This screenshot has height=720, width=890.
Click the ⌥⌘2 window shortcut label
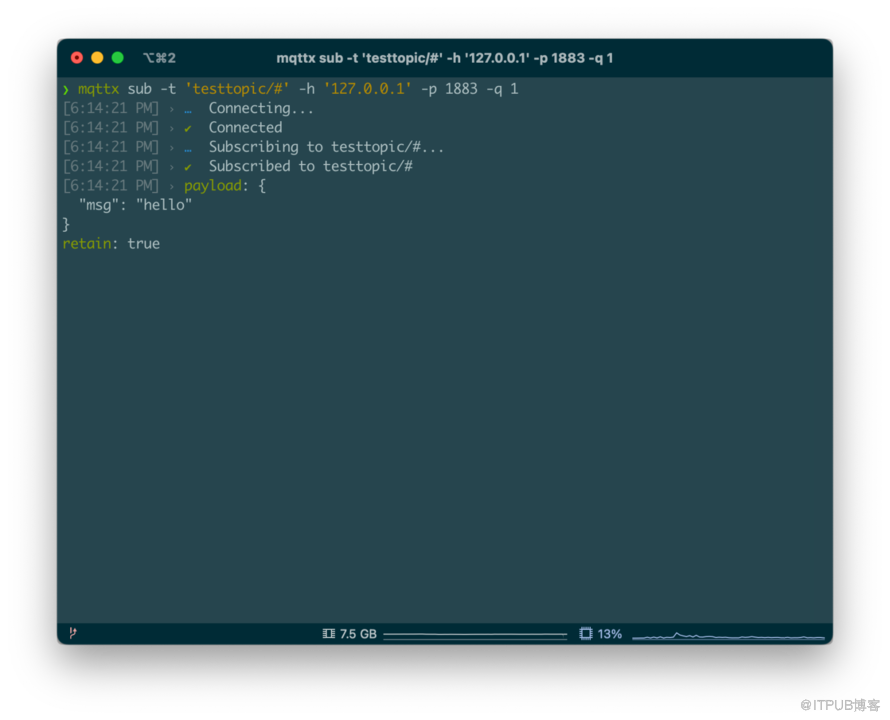point(159,58)
